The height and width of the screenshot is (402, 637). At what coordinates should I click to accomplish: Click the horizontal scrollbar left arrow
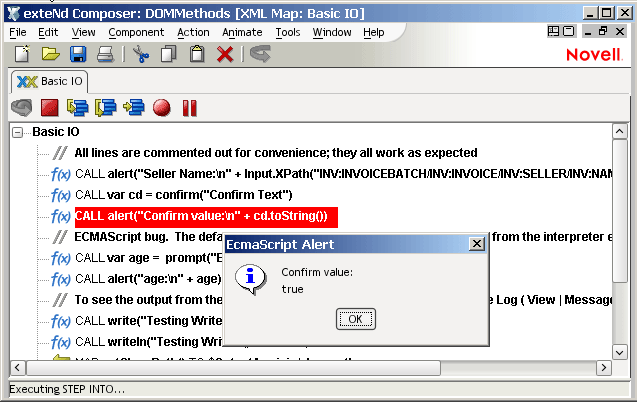click(17, 368)
